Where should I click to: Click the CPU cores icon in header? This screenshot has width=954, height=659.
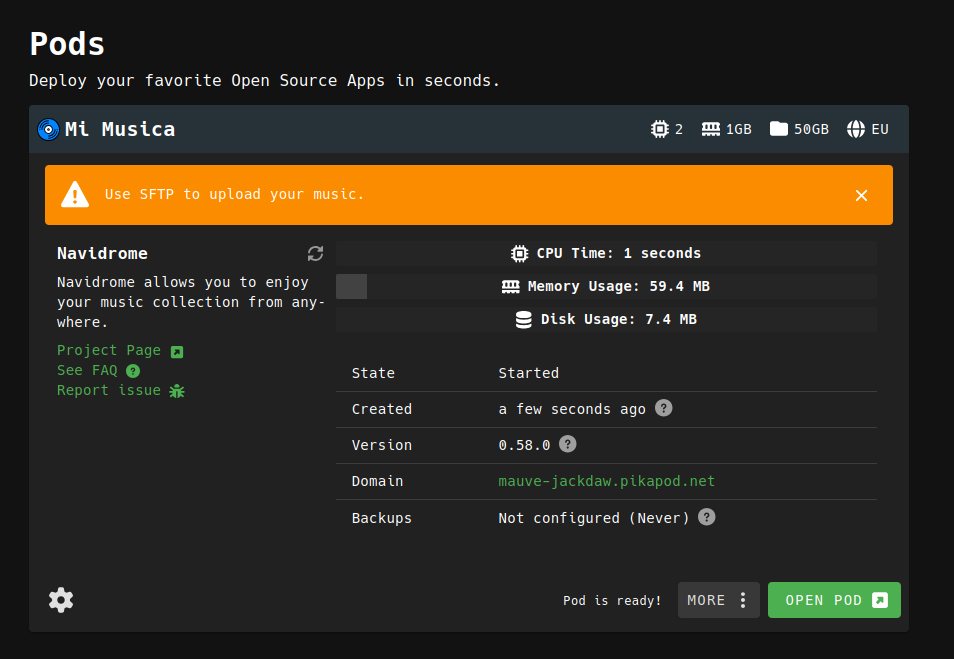pyautogui.click(x=660, y=129)
